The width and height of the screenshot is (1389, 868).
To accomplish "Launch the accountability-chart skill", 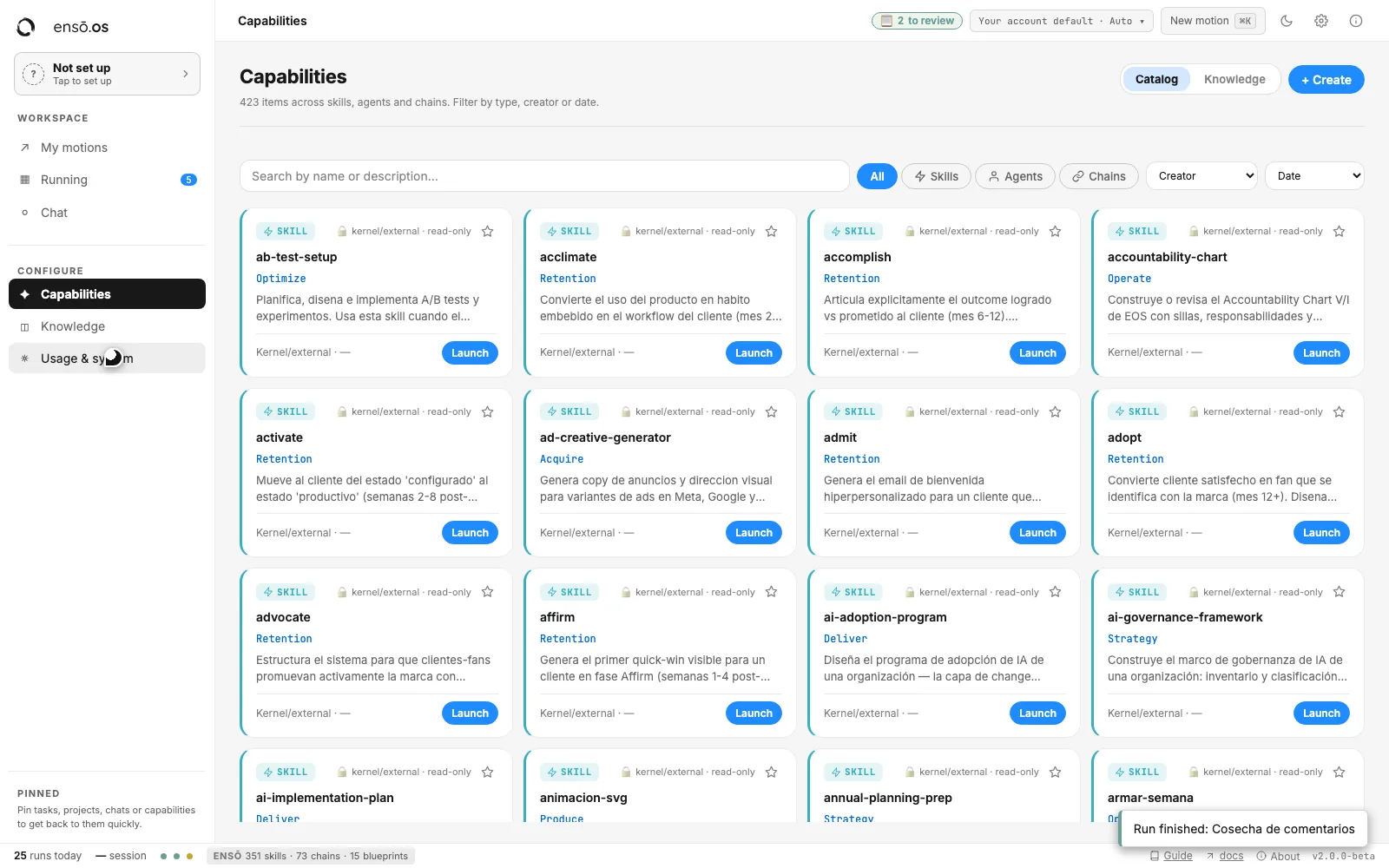I will tap(1321, 353).
